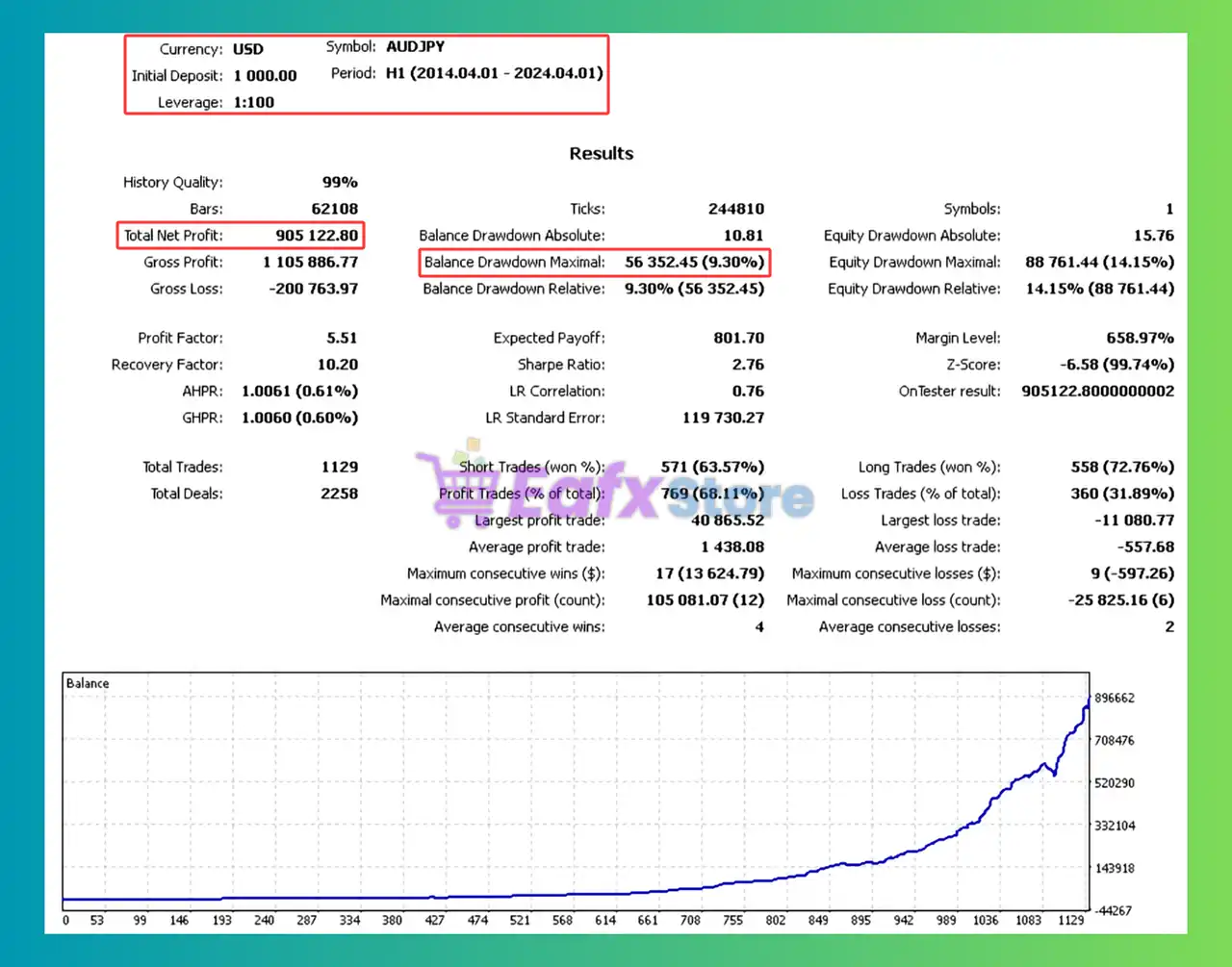This screenshot has height=967, width=1232.
Task: Select the Profit Factor value 5.51
Action: pos(342,338)
